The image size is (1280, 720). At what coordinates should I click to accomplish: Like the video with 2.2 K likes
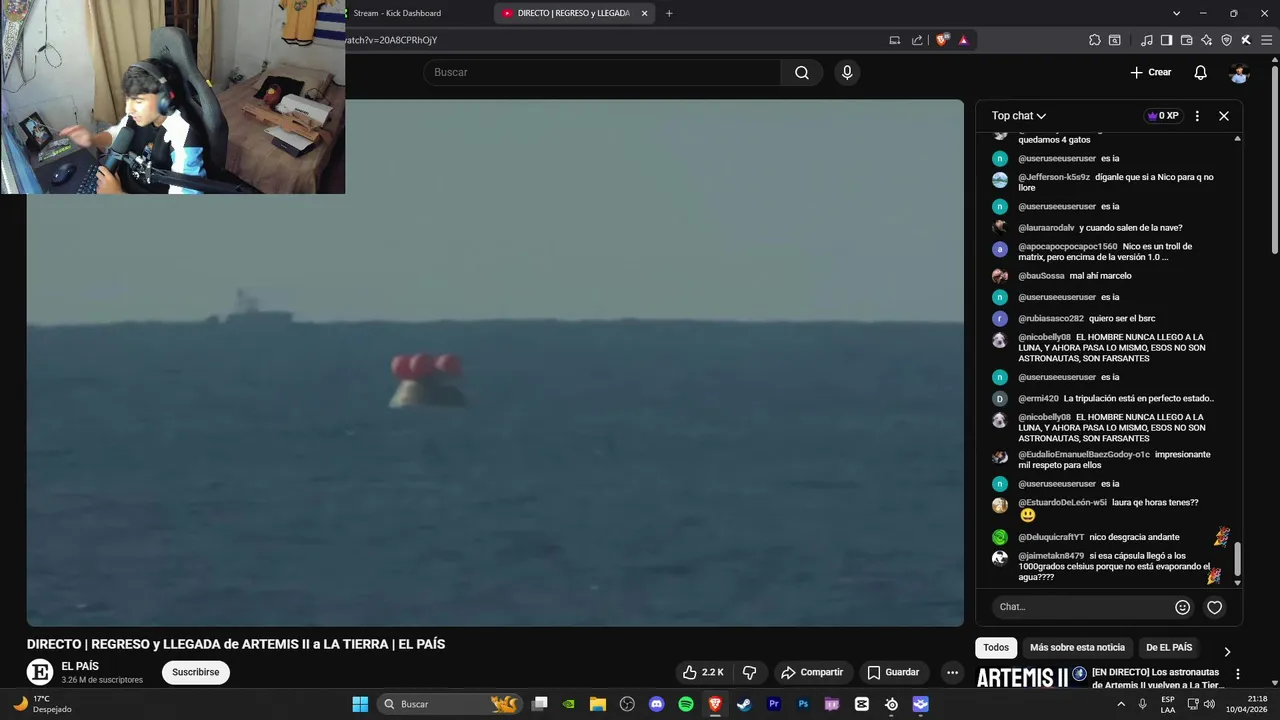[703, 672]
